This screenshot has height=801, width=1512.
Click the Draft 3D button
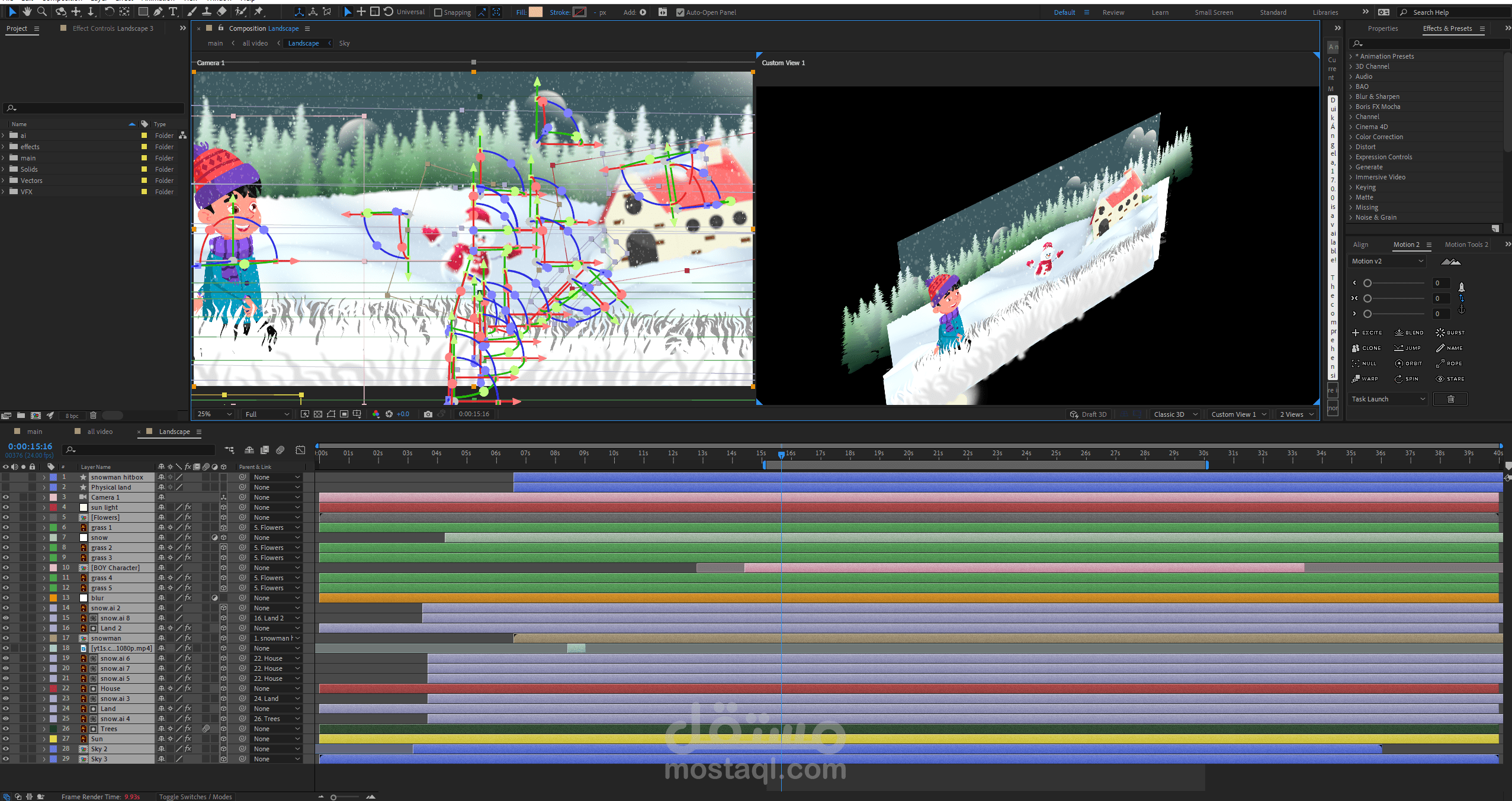pos(1088,414)
